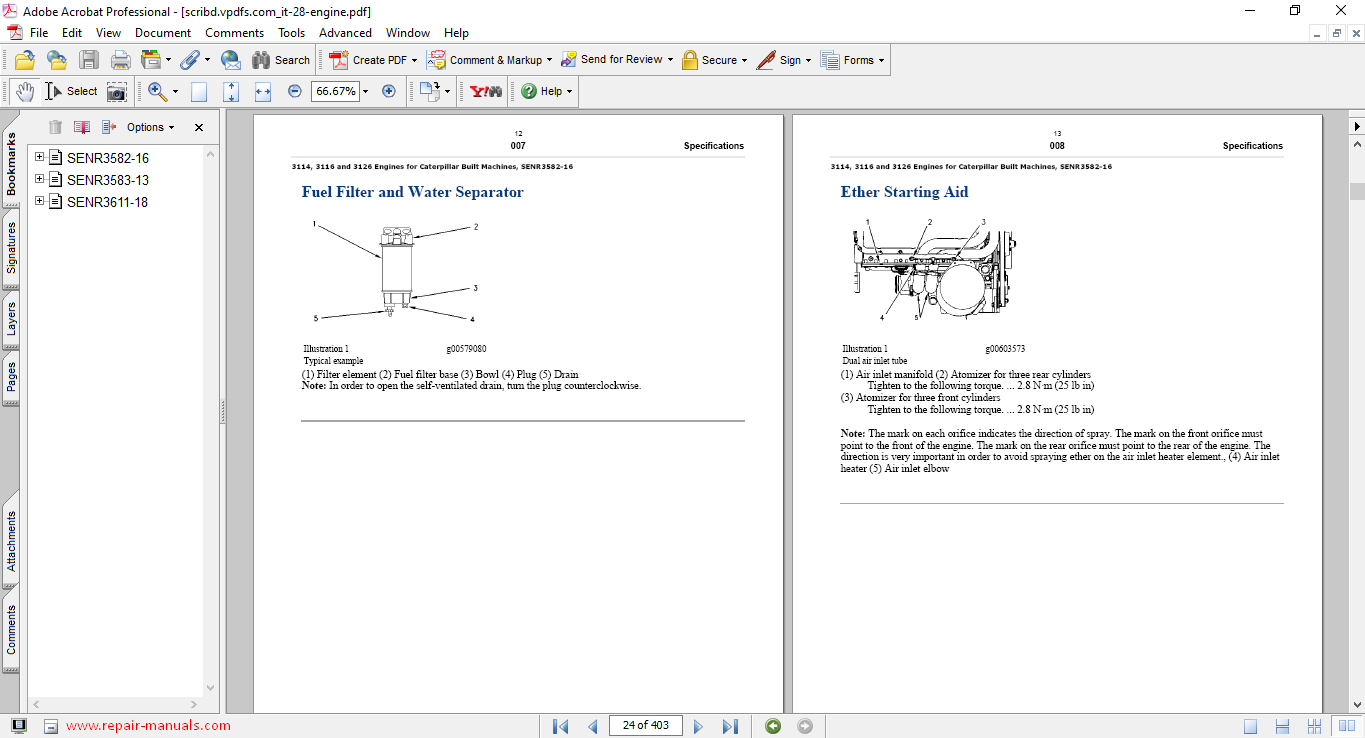Open the www.repair-manuals.com link
The height and width of the screenshot is (738, 1365).
148,726
